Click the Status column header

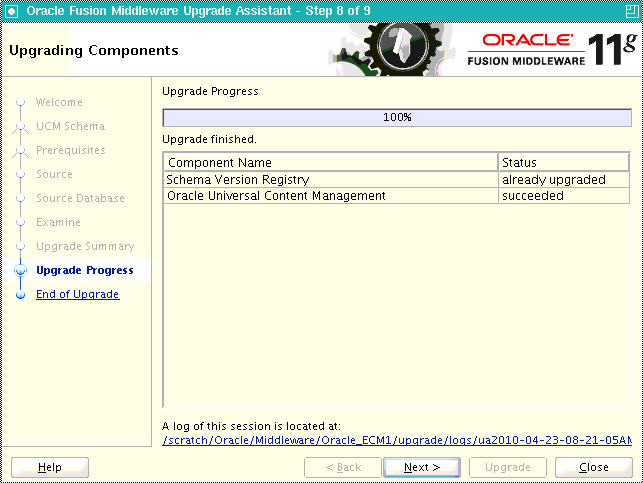[x=563, y=162]
